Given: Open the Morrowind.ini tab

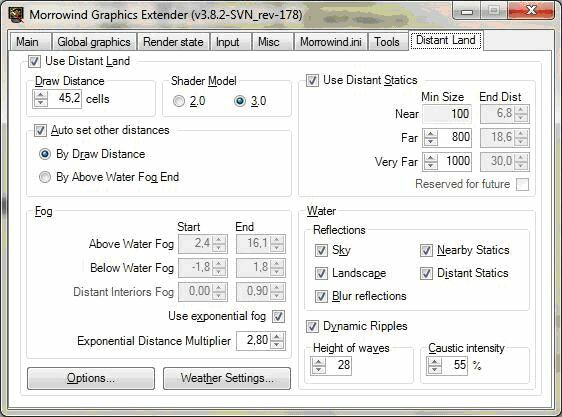Looking at the screenshot, I should (331, 42).
